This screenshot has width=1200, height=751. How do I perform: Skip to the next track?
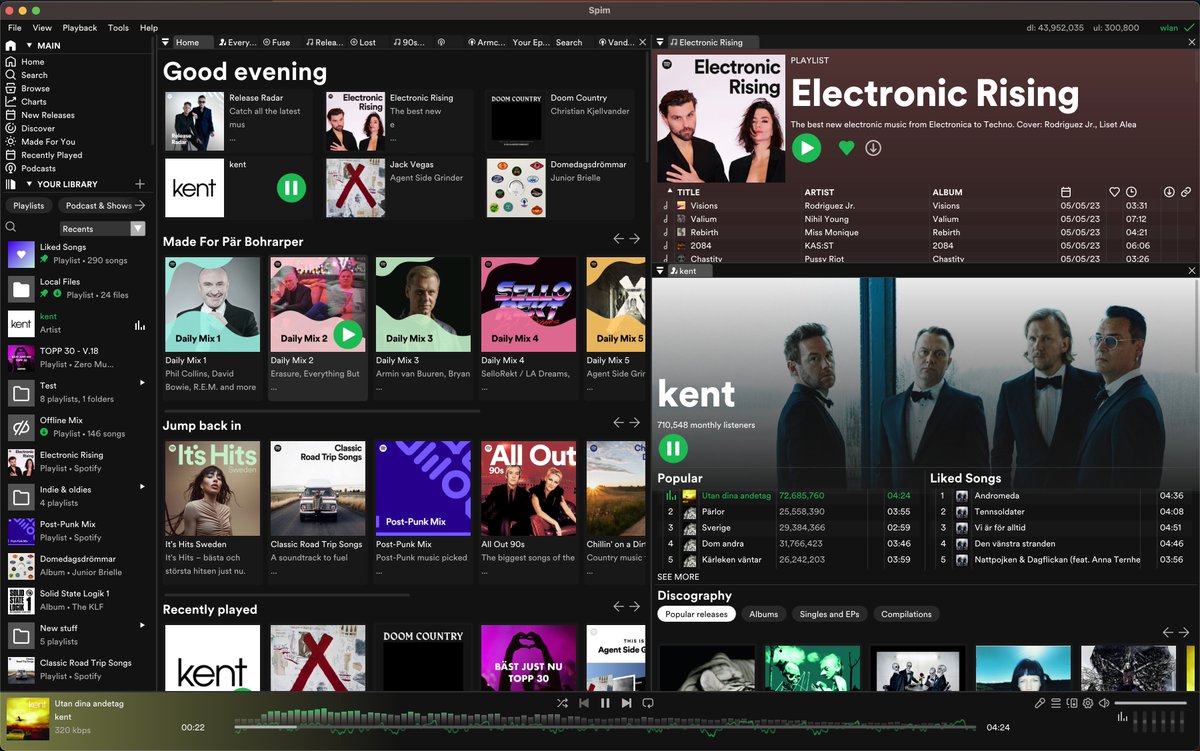(x=626, y=703)
